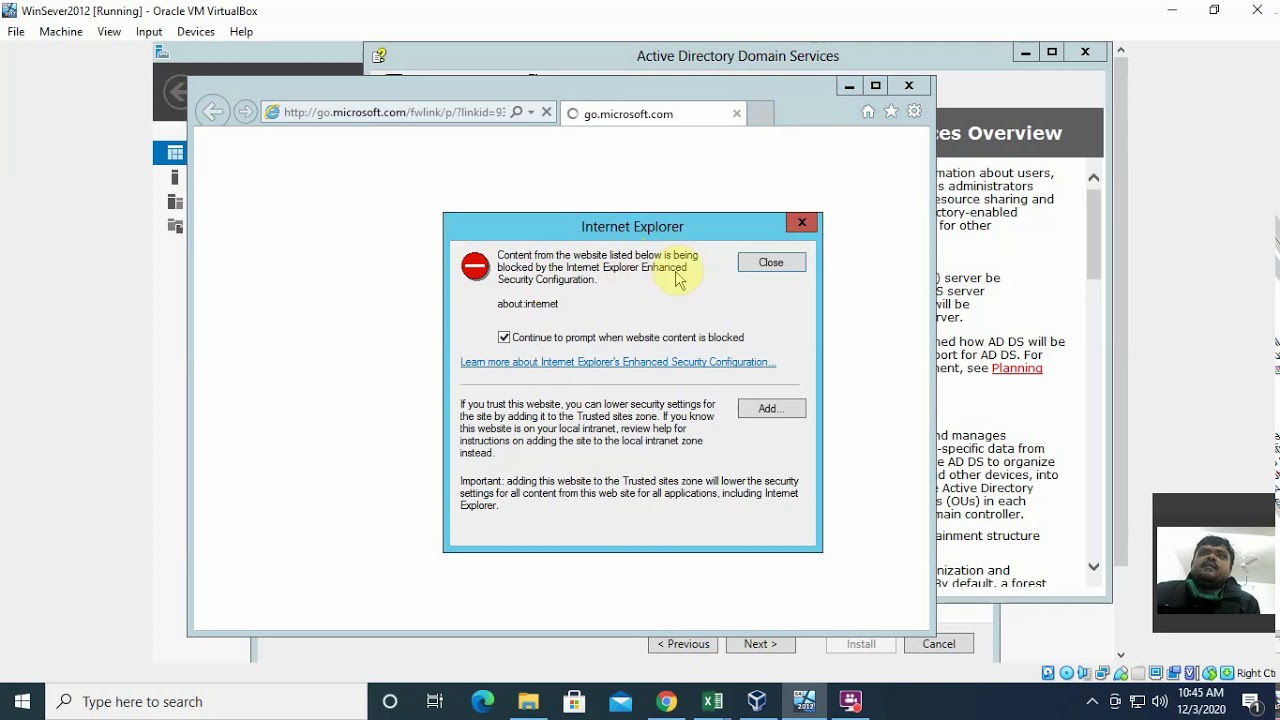Open the Favorites star icon
The image size is (1280, 720).
pos(891,112)
